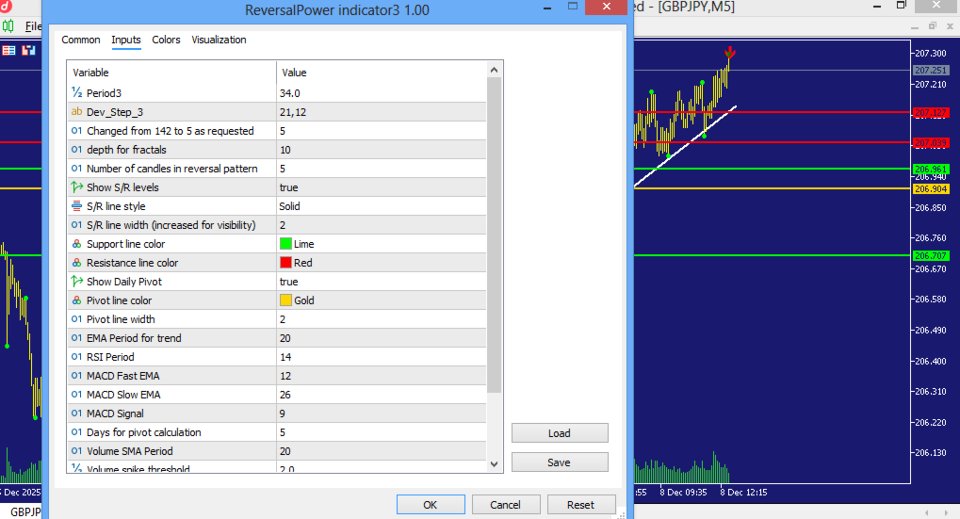Viewport: 960px width, 519px height.
Task: Open the File menu in main window
Action: [32, 26]
